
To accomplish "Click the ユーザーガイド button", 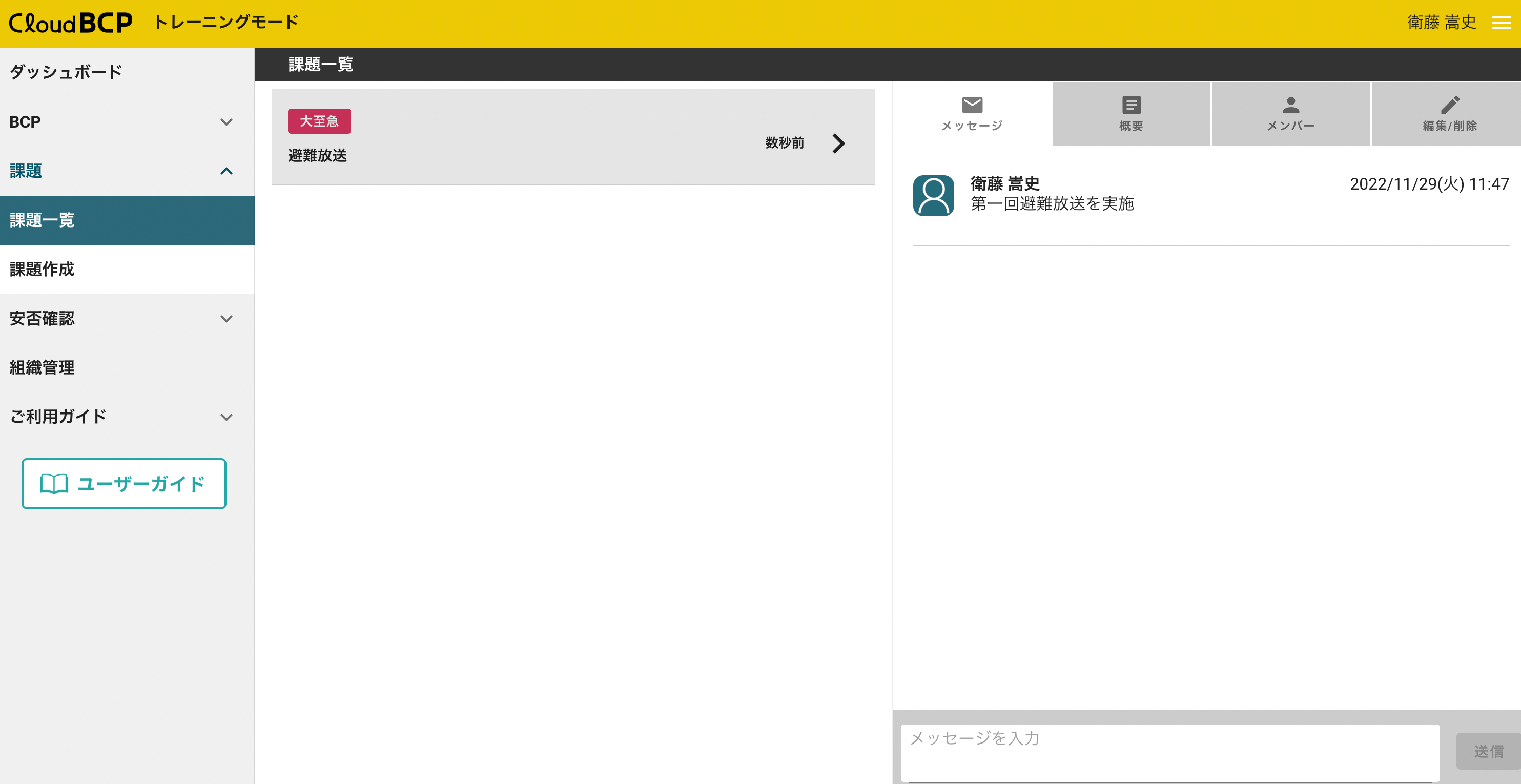I will click(x=124, y=484).
